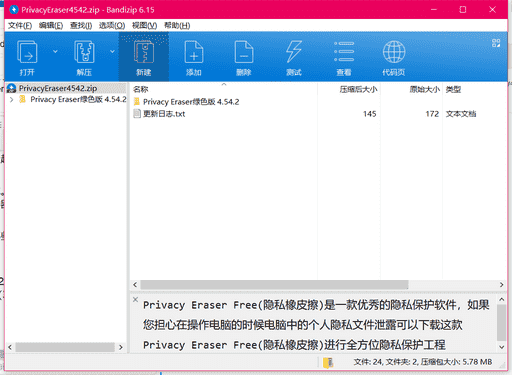Click file list horizontal scrollbar left arrow
Screen dimensions: 512x375
(x=135, y=285)
